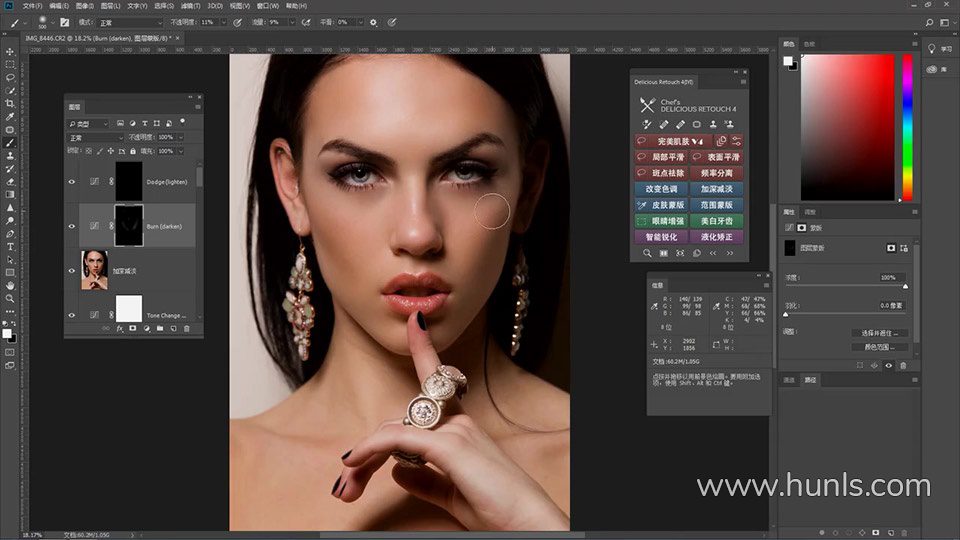
Task: Toggle lock transparent pixels in Layers panel
Action: point(89,151)
